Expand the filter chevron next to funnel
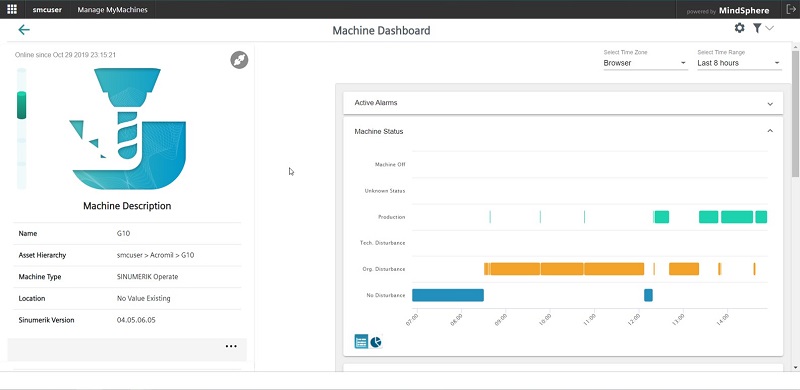 tap(769, 28)
